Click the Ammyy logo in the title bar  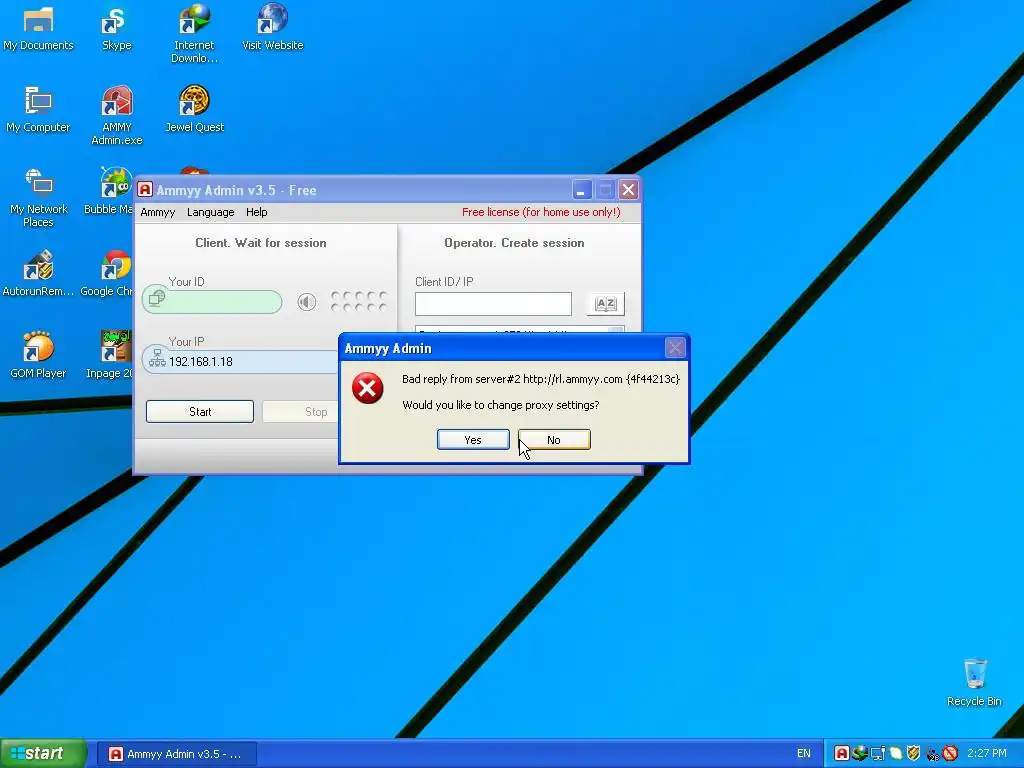click(x=145, y=190)
